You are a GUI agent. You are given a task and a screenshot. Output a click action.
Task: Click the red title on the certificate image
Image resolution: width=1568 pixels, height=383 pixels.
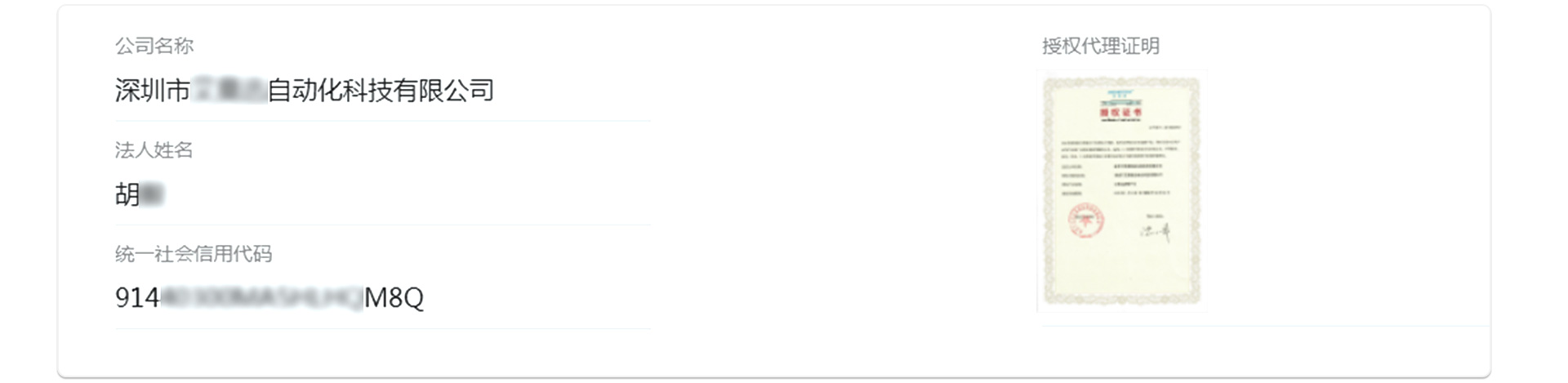coord(1121,112)
